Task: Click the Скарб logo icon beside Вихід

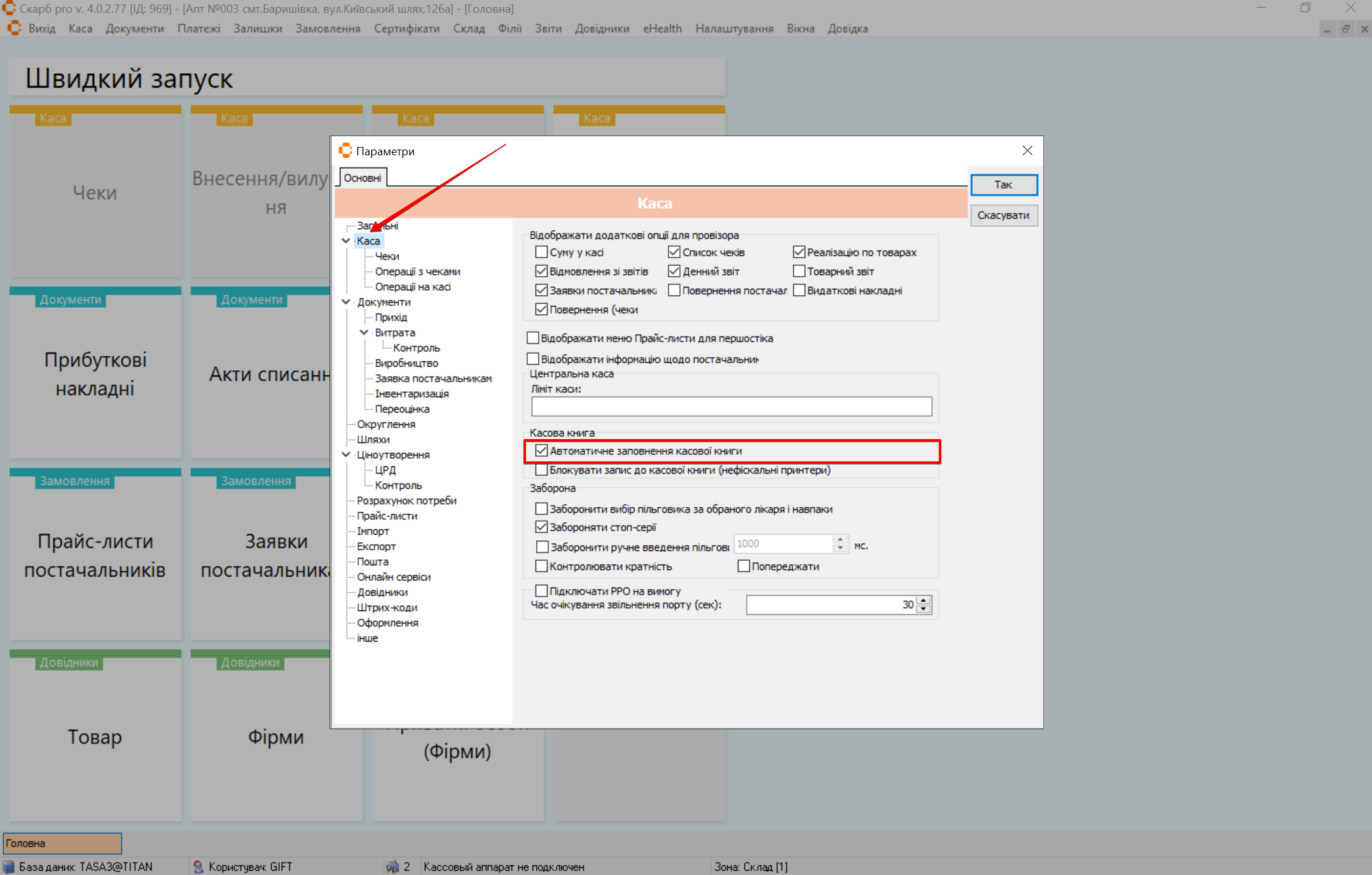Action: point(14,29)
